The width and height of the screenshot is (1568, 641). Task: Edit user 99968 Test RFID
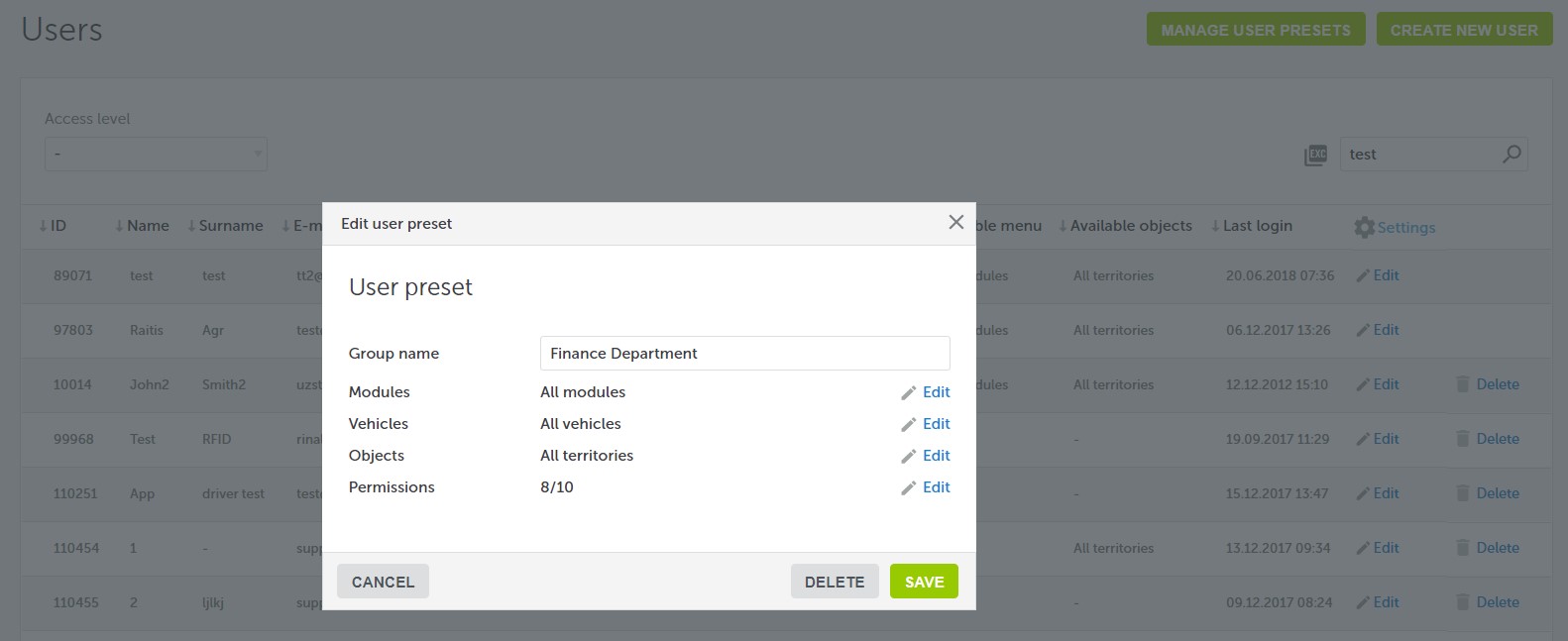1386,439
